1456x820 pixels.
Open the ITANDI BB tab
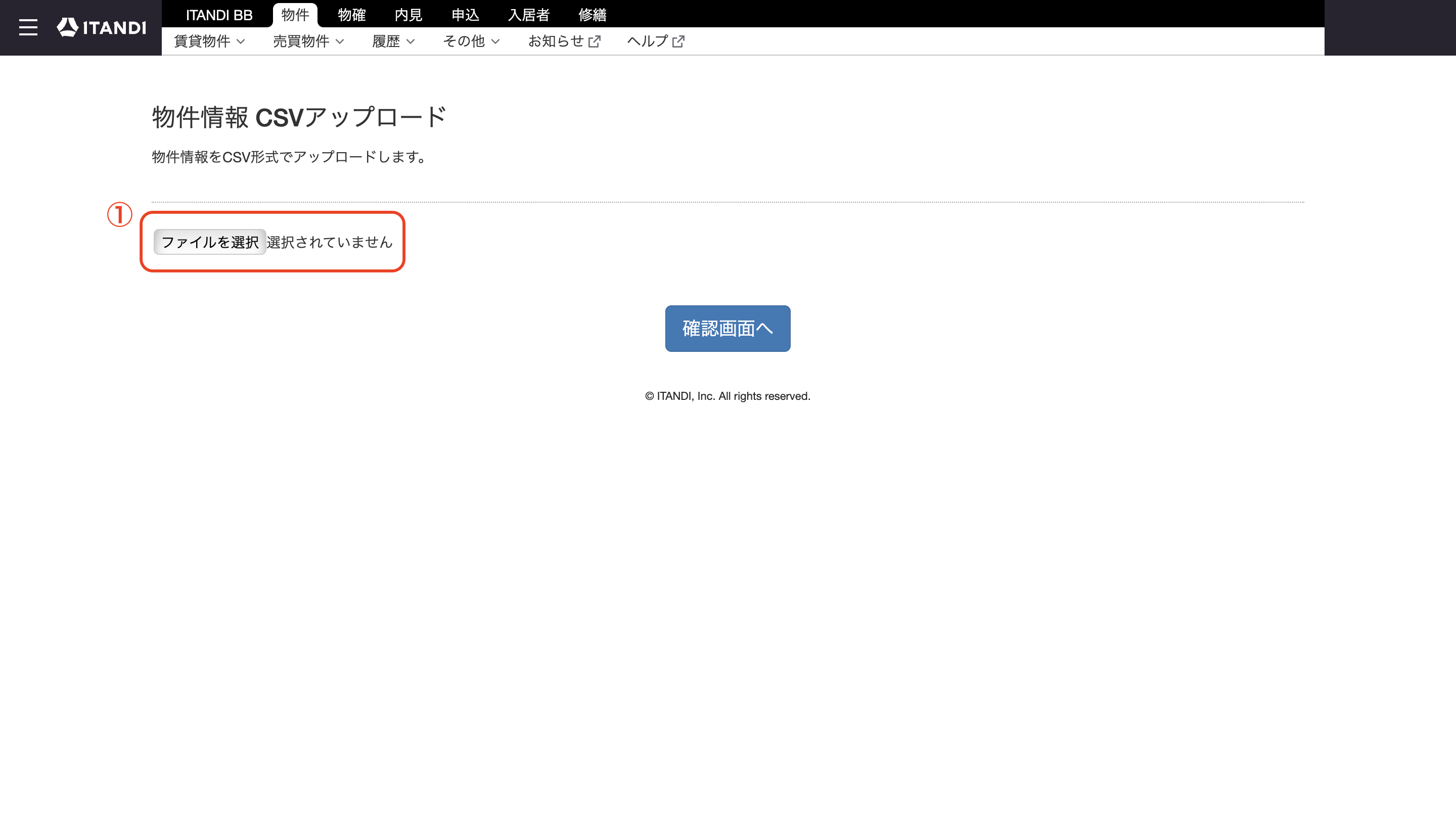[x=219, y=15]
